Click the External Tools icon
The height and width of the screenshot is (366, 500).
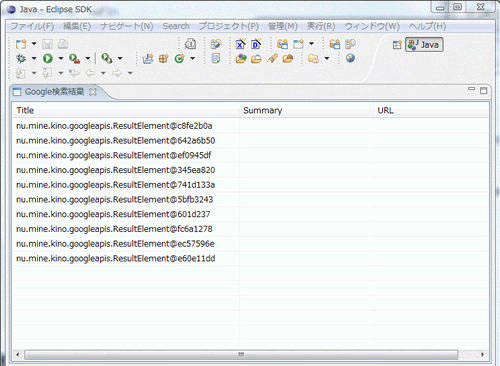(x=107, y=59)
